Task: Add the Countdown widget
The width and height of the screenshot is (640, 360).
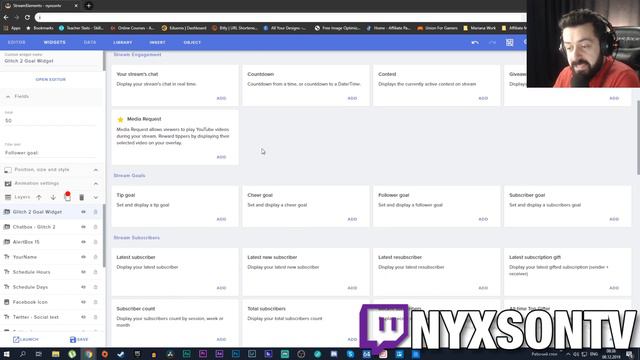Action: pos(352,98)
